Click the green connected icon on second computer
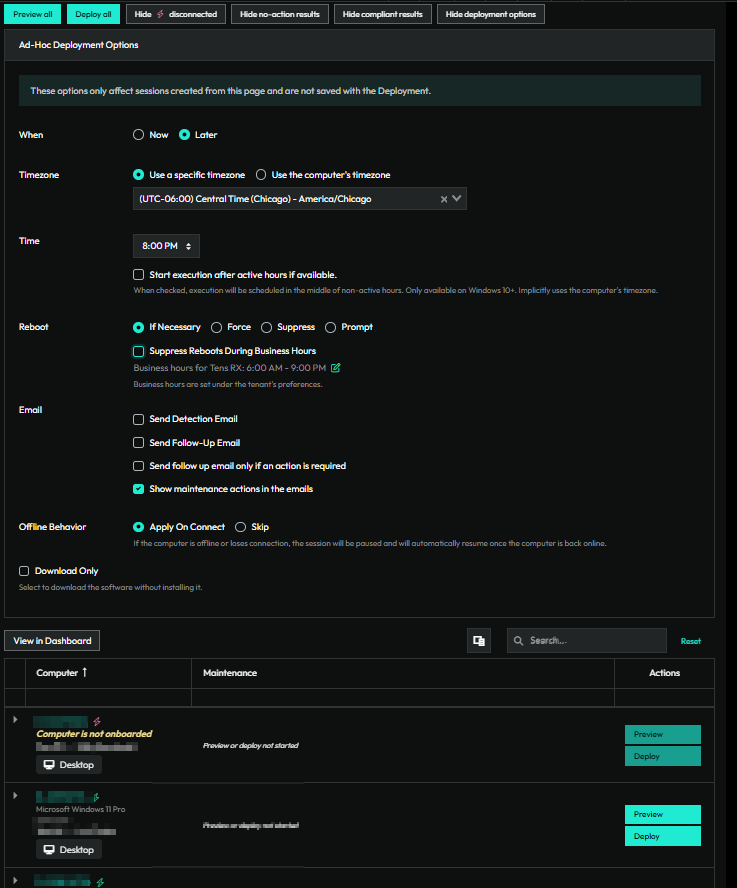The image size is (737, 888). tap(94, 796)
